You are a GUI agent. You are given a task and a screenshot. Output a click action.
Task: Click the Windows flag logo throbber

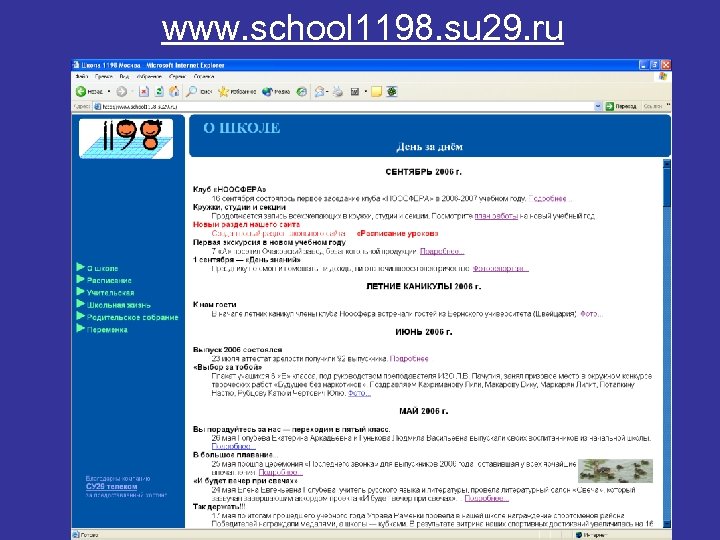pyautogui.click(x=663, y=76)
